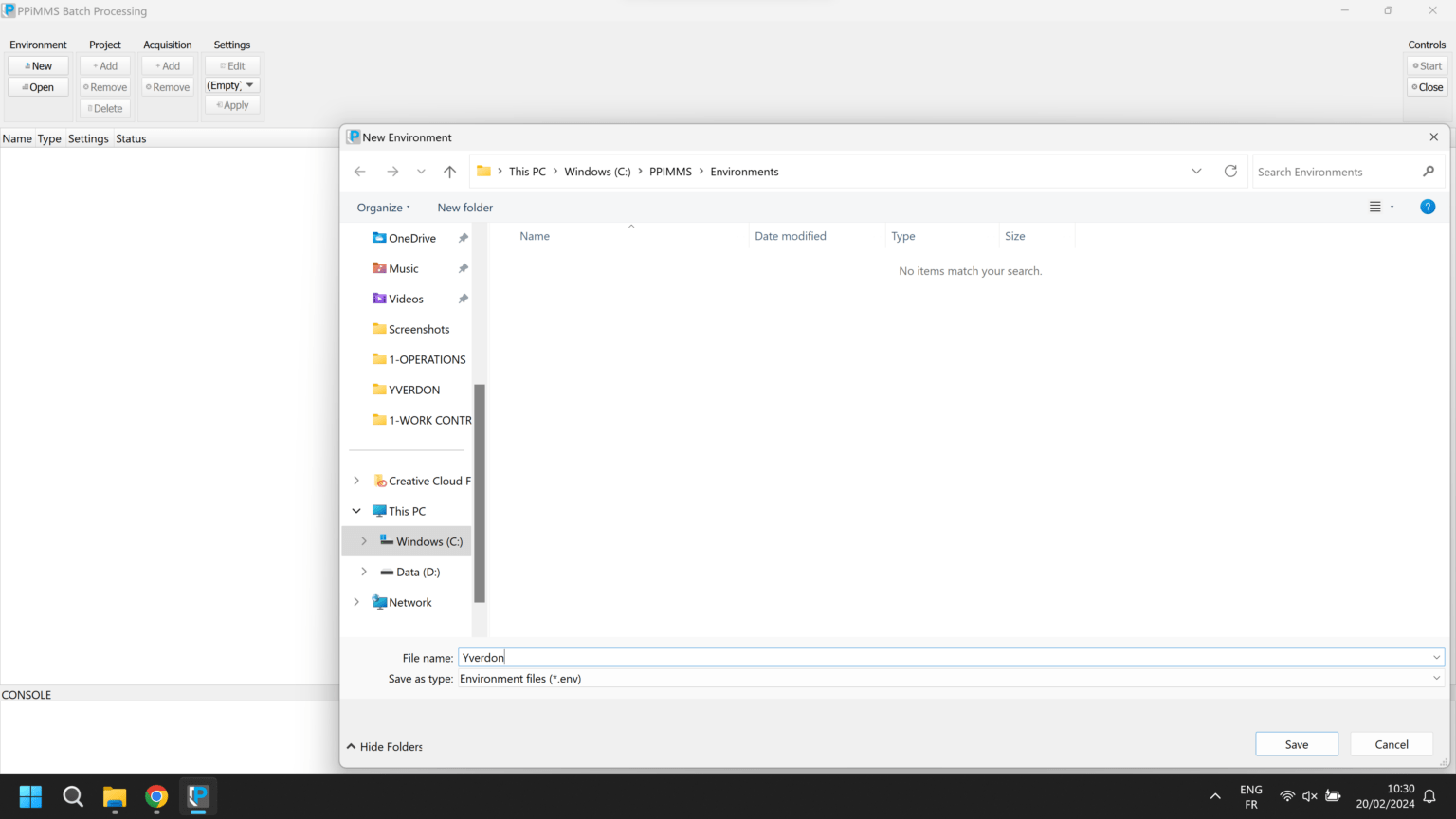This screenshot has width=1456, height=819.
Task: Click the folder tree vertical scrollbar
Action: (x=480, y=493)
